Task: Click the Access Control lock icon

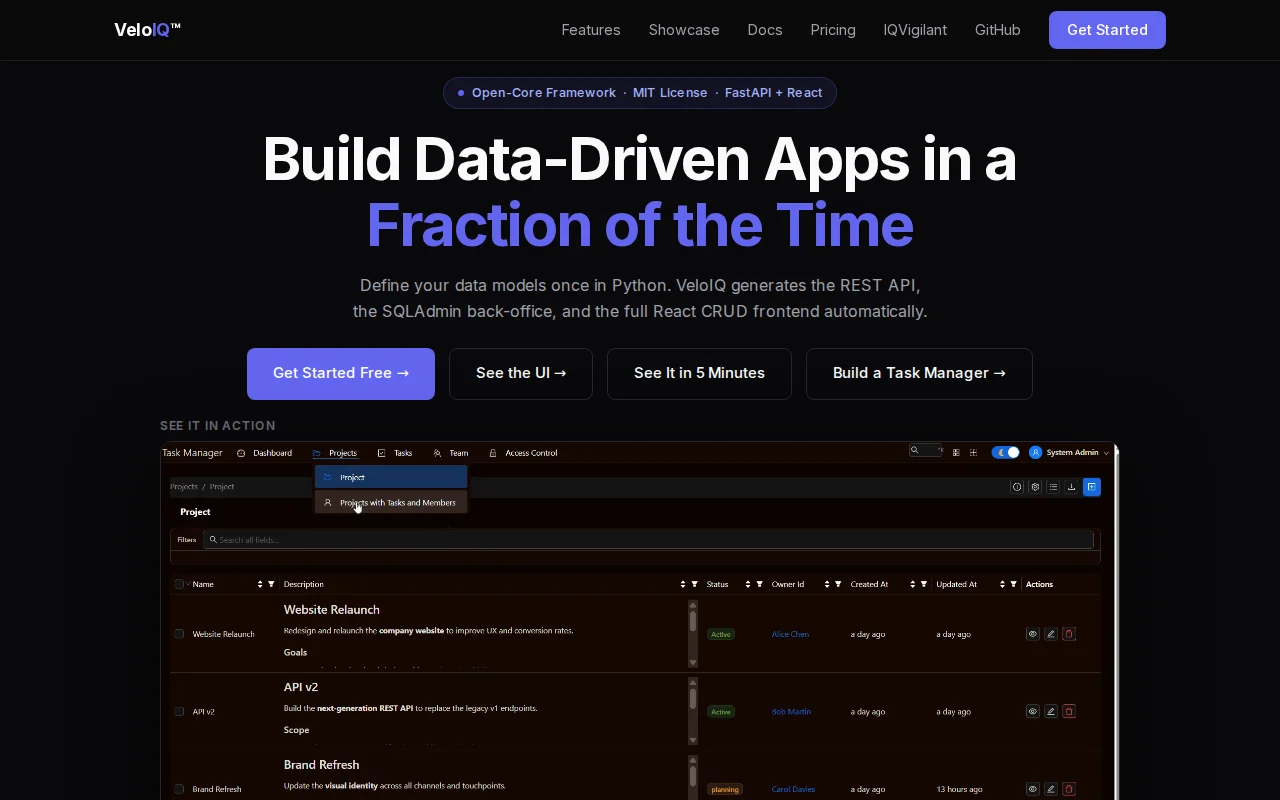Action: [x=493, y=453]
